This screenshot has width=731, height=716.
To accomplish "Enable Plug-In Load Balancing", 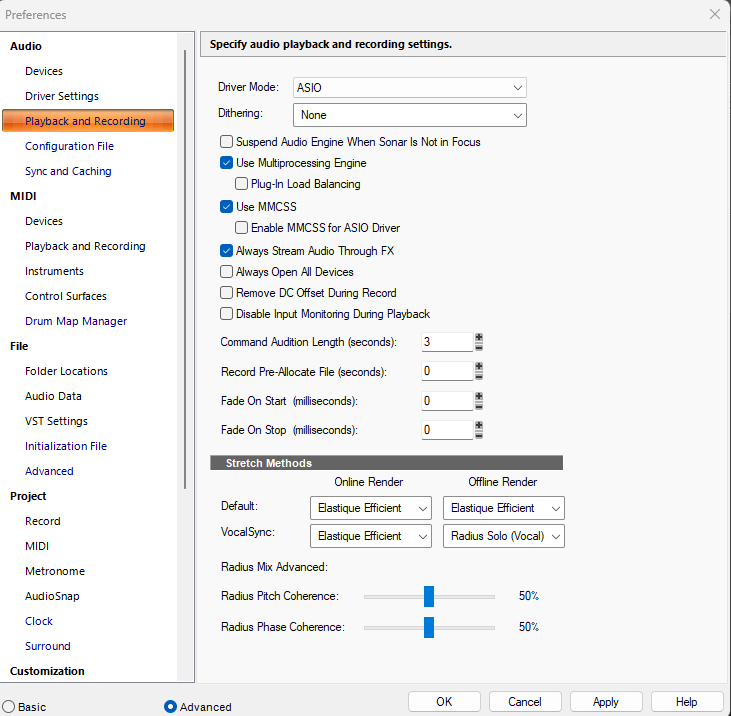I will pyautogui.click(x=241, y=184).
